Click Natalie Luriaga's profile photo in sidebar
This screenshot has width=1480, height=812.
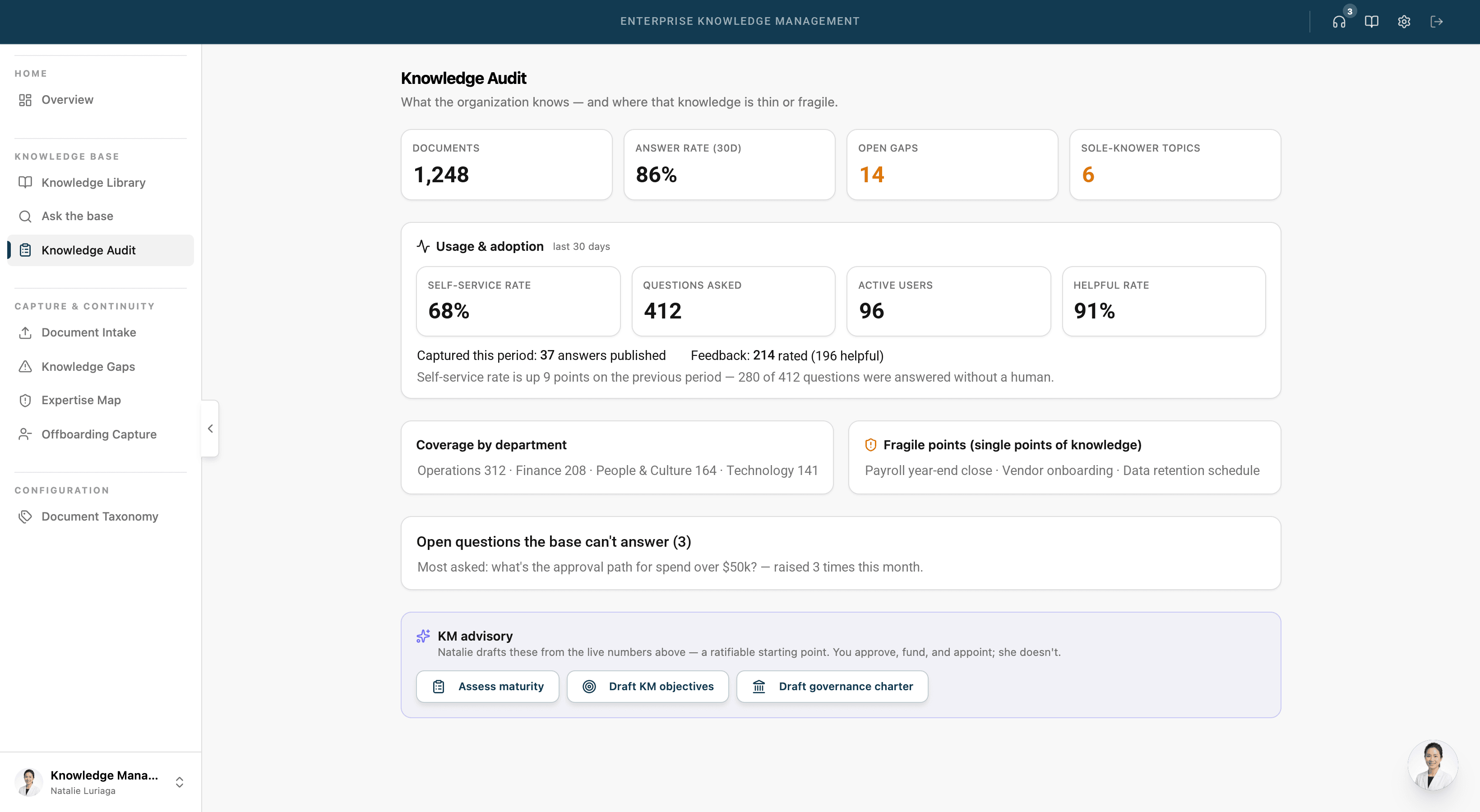click(x=29, y=782)
